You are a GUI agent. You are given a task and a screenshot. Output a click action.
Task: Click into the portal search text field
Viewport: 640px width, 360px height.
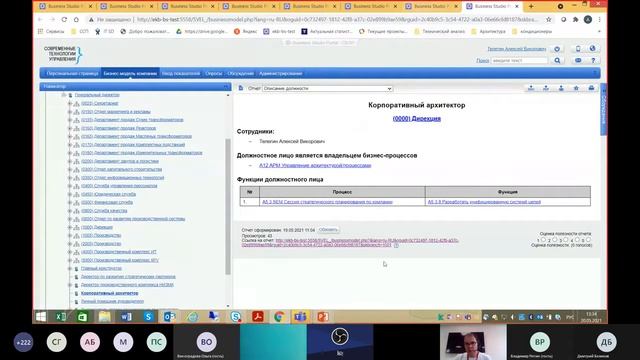click(x=519, y=60)
